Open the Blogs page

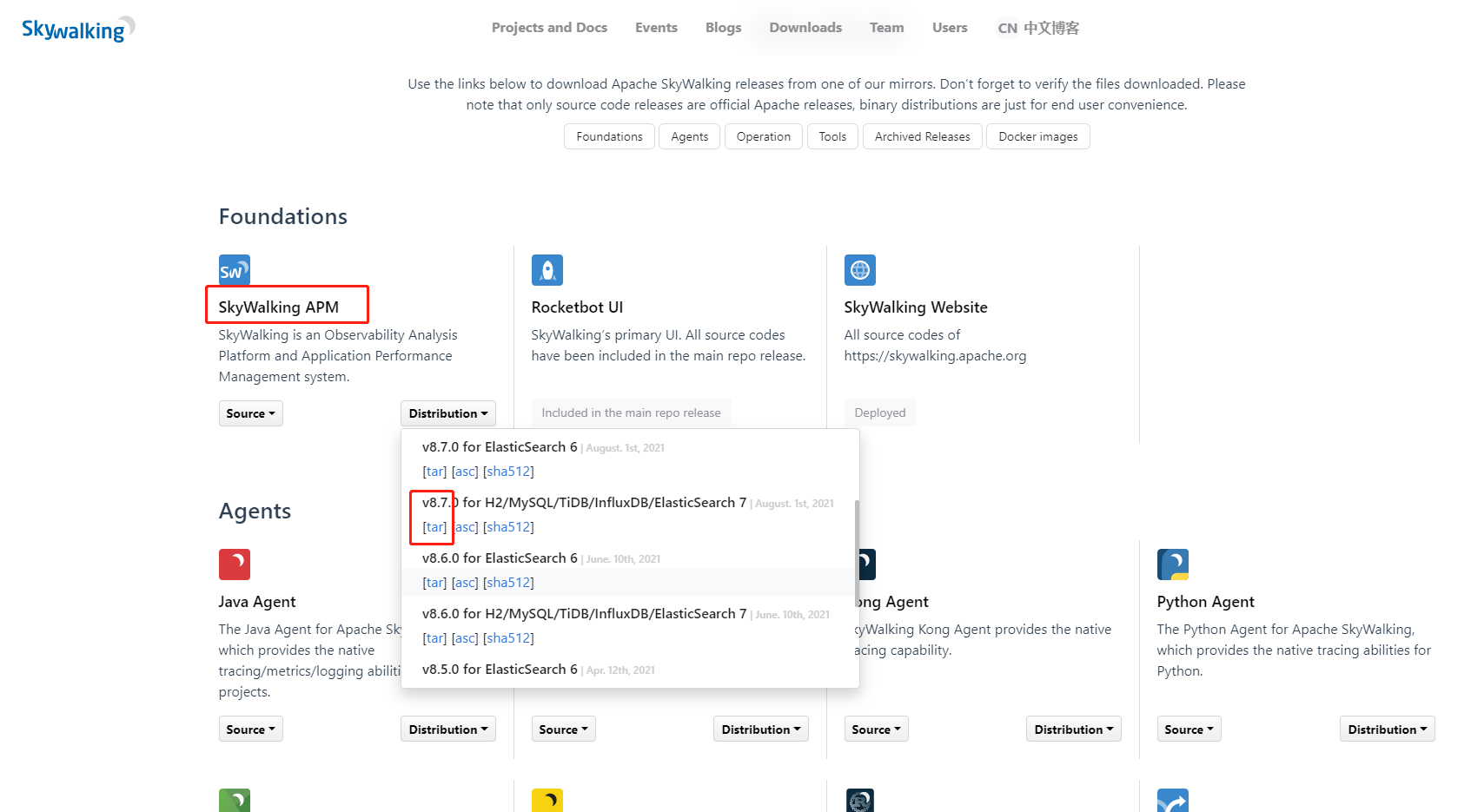(x=724, y=28)
